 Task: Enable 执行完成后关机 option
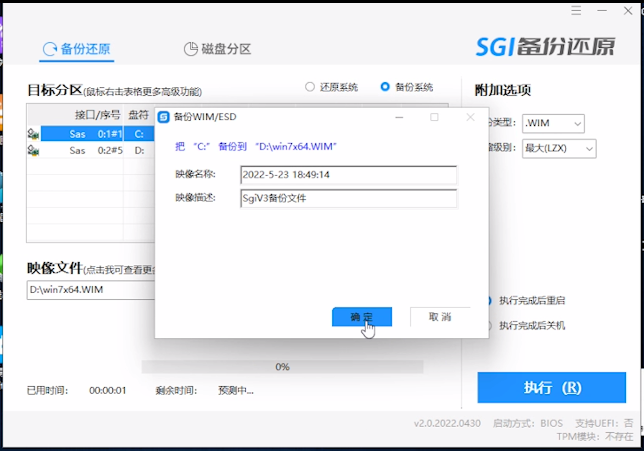pos(488,325)
